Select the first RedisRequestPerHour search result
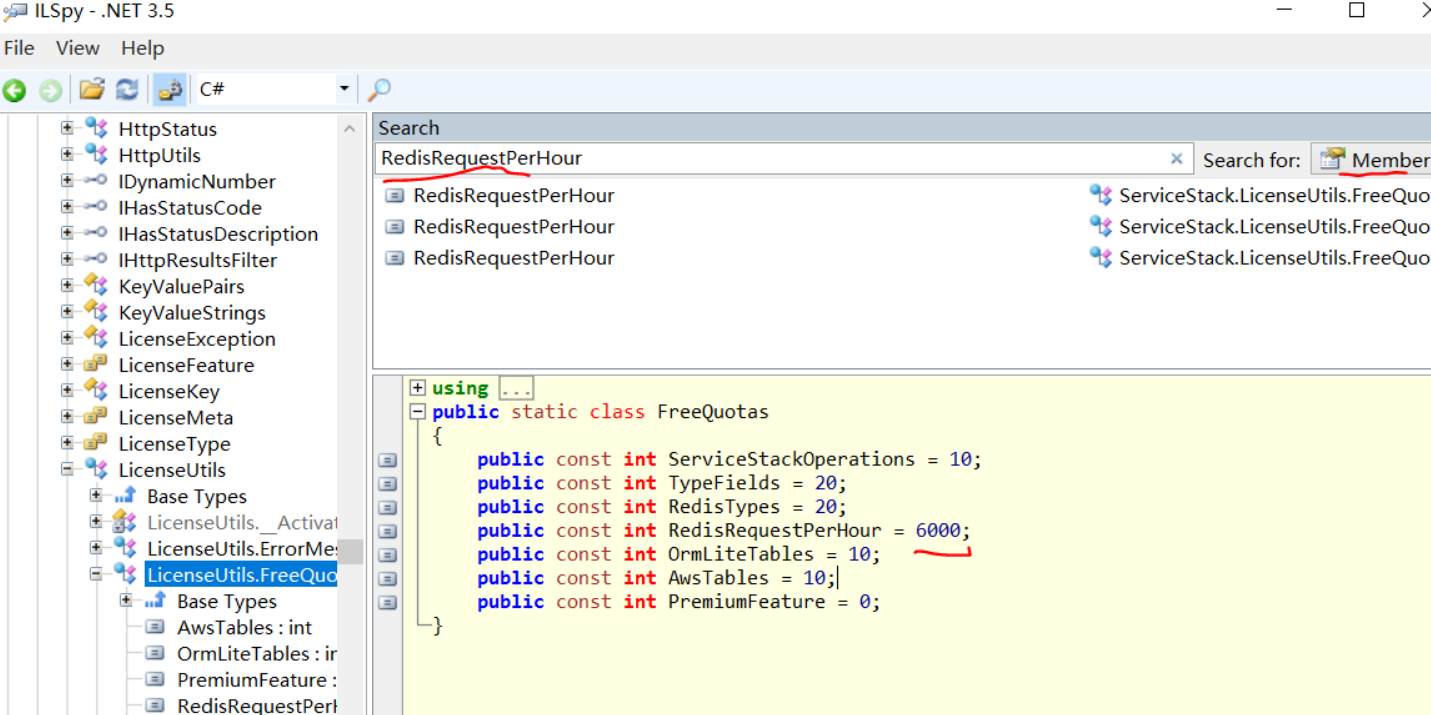 click(x=513, y=196)
